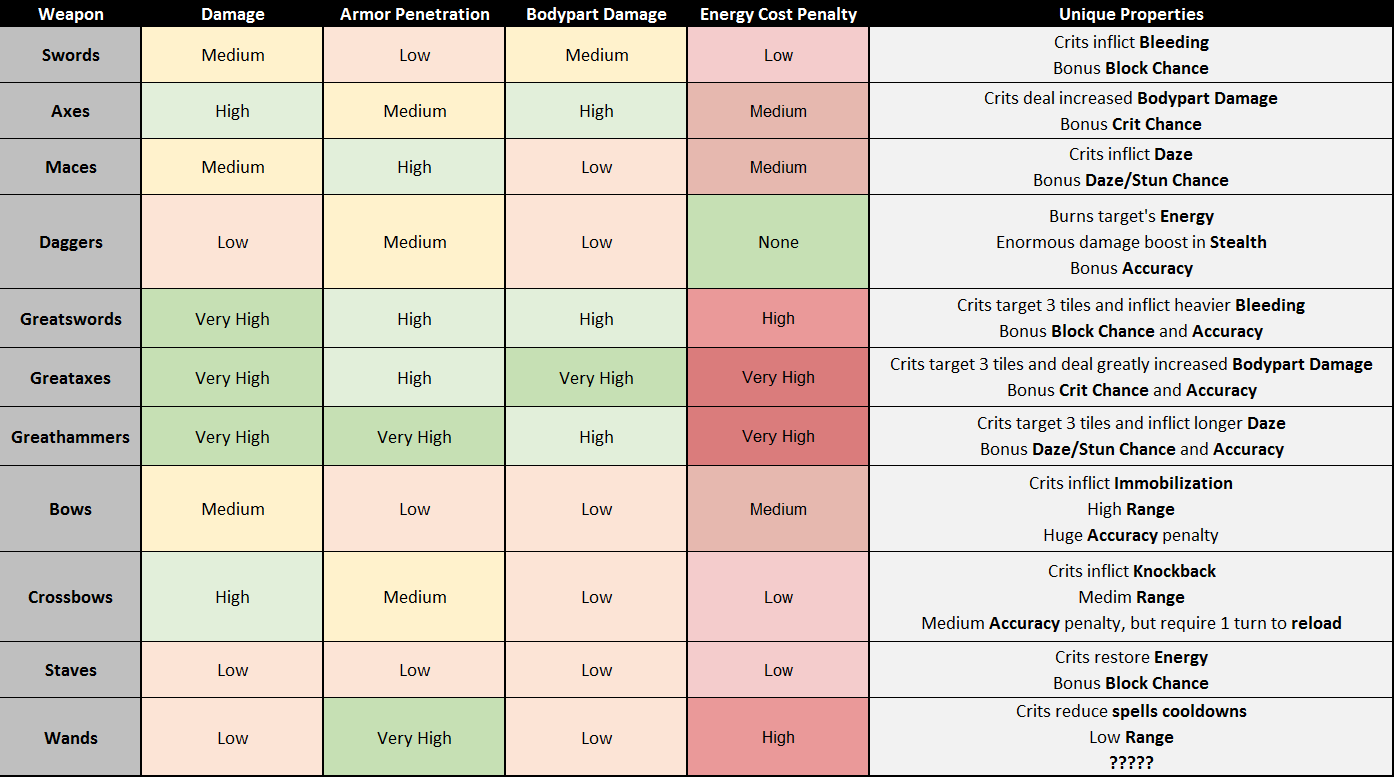Select Maces' High Armor Penetration cell
The image size is (1394, 777).
click(414, 167)
